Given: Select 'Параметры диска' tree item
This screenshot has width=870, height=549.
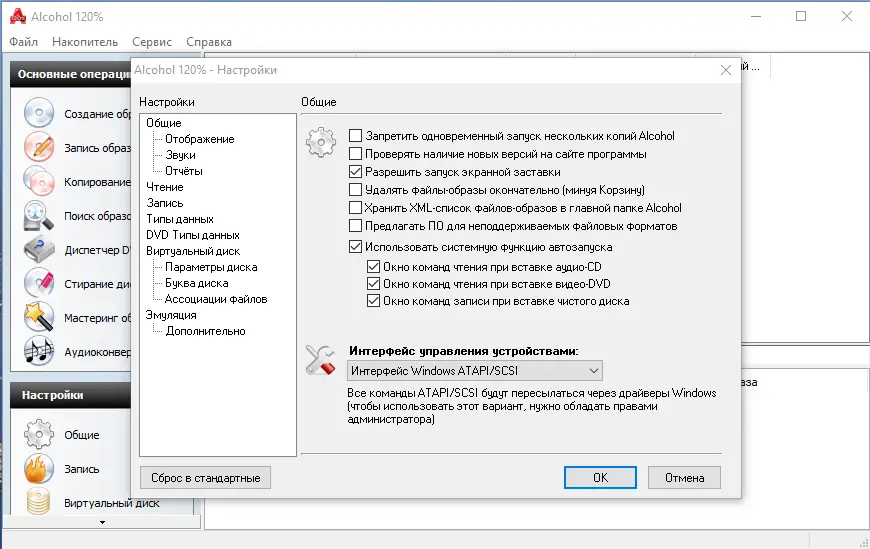Looking at the screenshot, I should 211,267.
